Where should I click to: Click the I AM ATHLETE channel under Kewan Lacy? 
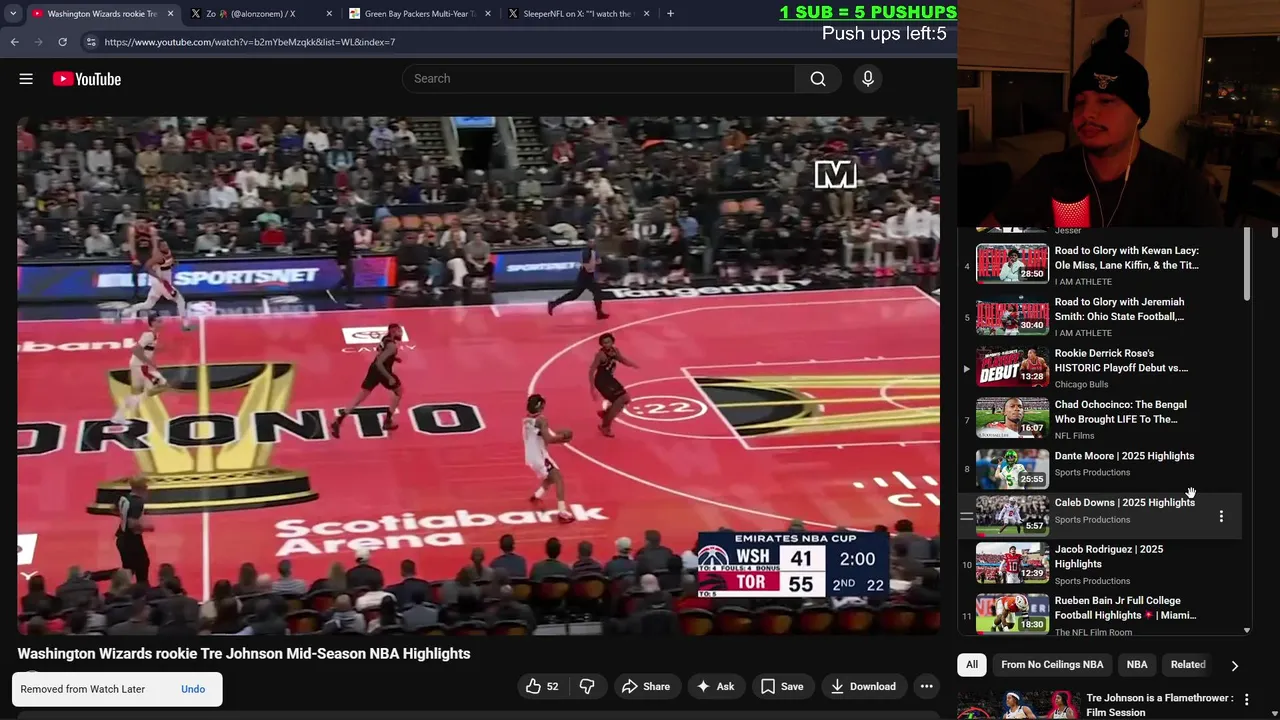(x=1083, y=282)
